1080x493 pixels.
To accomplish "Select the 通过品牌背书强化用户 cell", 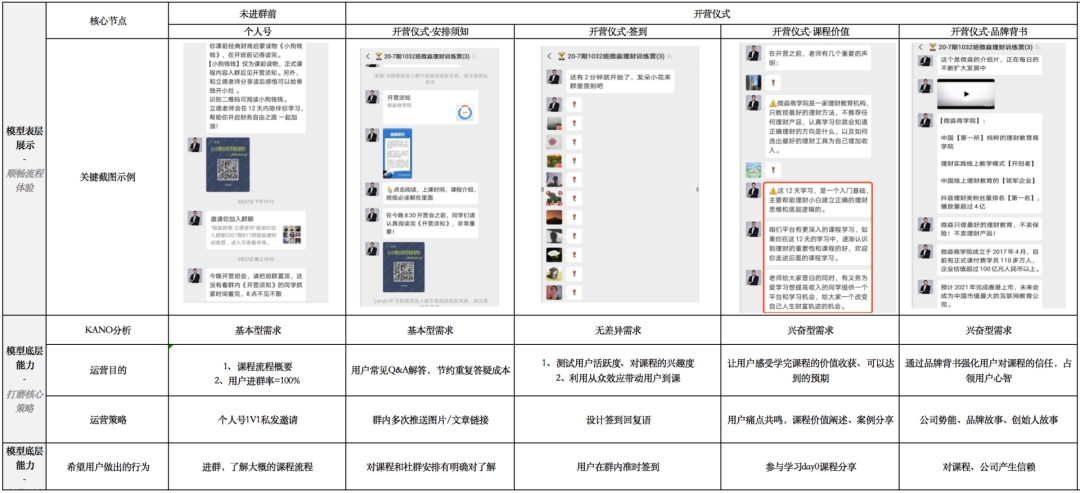I will (990, 370).
